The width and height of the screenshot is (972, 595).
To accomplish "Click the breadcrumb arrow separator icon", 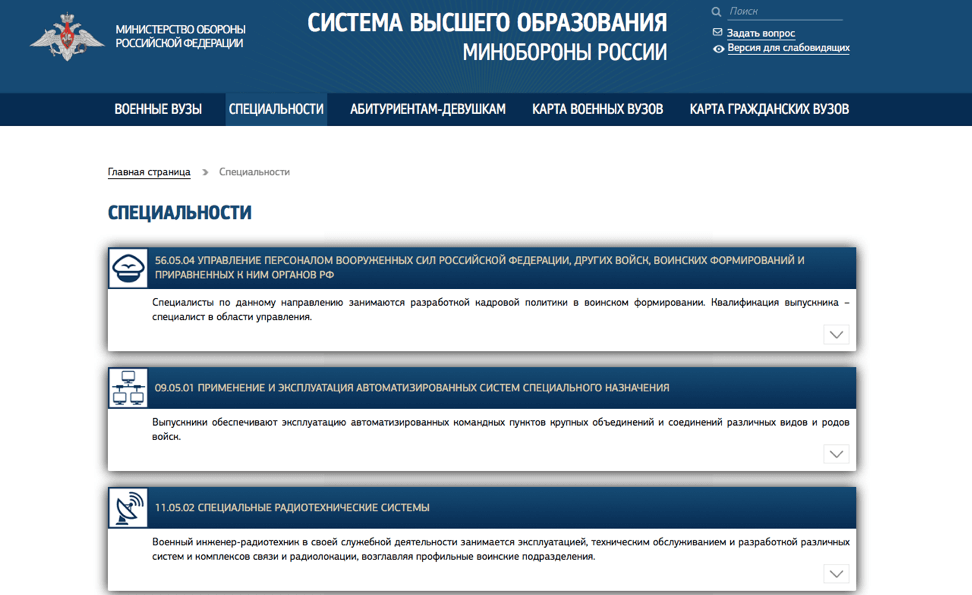I will pyautogui.click(x=205, y=172).
